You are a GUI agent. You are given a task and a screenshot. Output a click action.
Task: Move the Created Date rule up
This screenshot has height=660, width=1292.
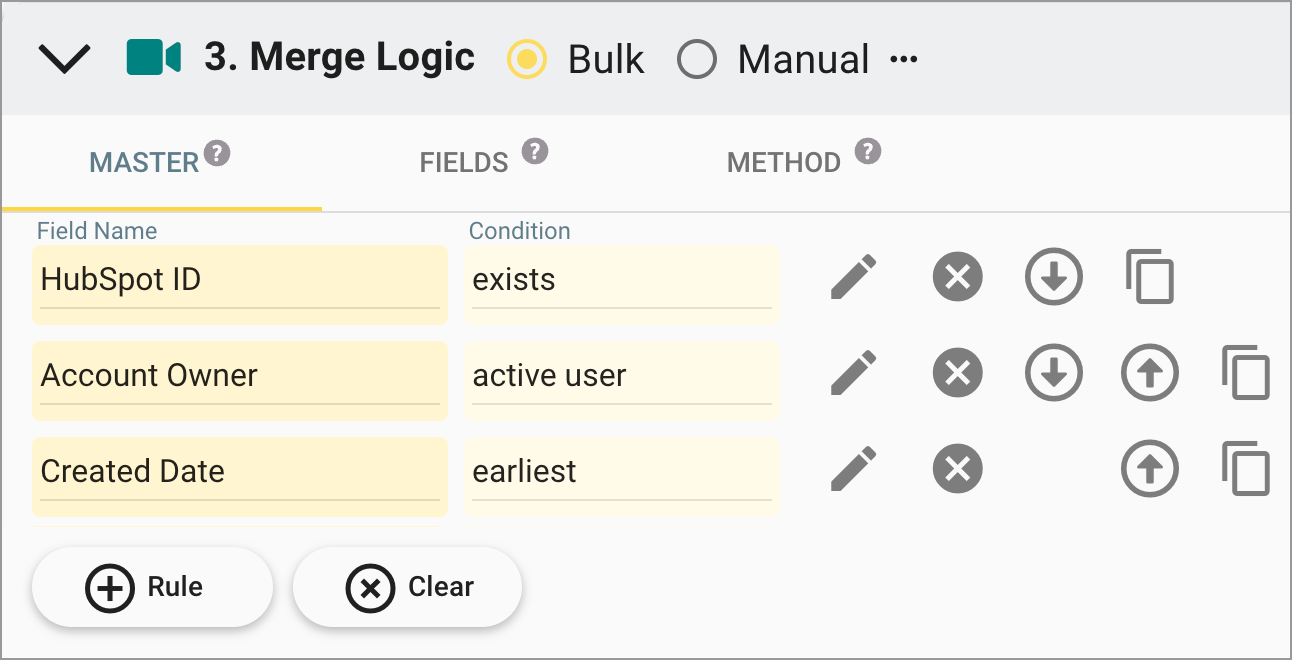click(1150, 468)
